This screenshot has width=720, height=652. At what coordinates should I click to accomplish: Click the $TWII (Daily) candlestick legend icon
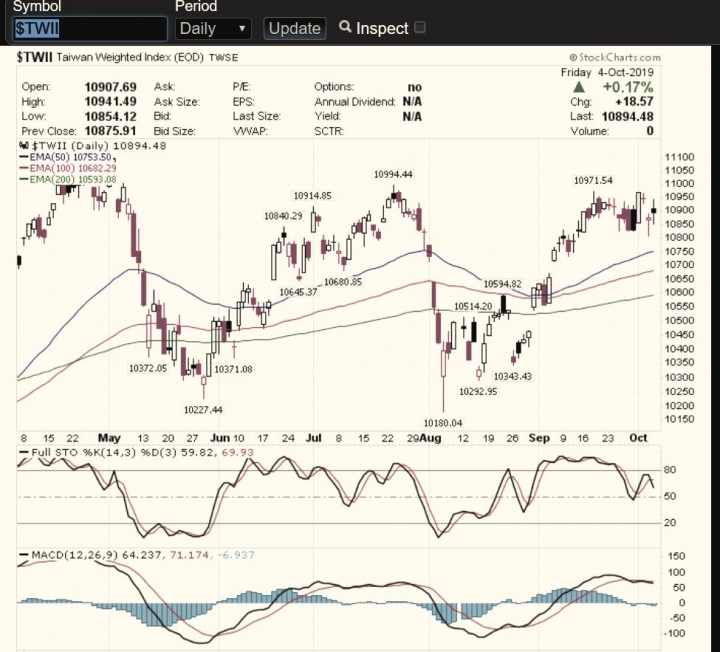[24, 146]
